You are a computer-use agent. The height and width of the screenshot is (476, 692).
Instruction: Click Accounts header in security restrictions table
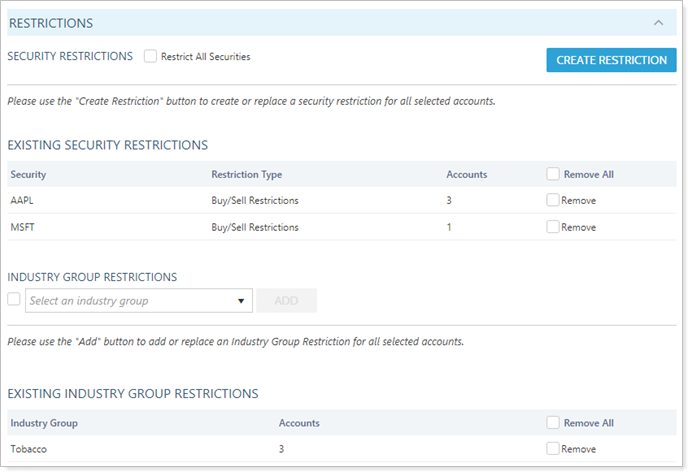pyautogui.click(x=466, y=174)
